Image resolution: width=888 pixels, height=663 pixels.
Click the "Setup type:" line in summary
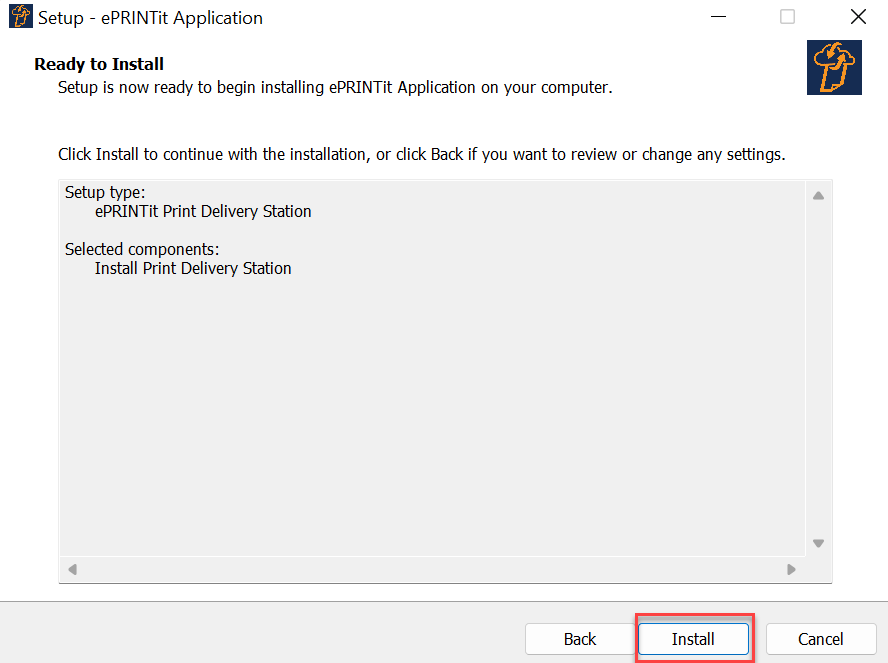click(105, 192)
